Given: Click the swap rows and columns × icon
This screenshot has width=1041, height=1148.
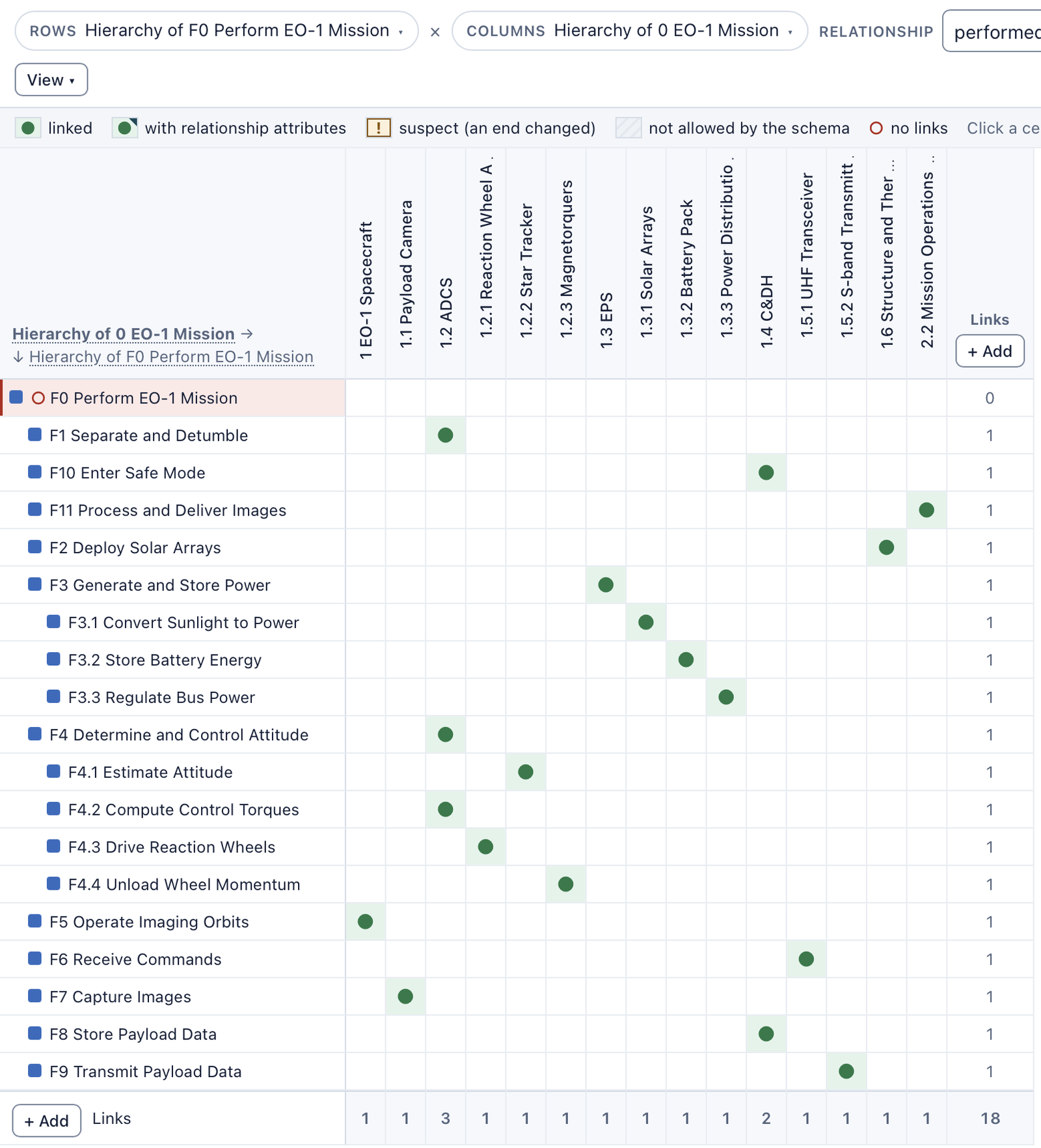Looking at the screenshot, I should pos(435,32).
